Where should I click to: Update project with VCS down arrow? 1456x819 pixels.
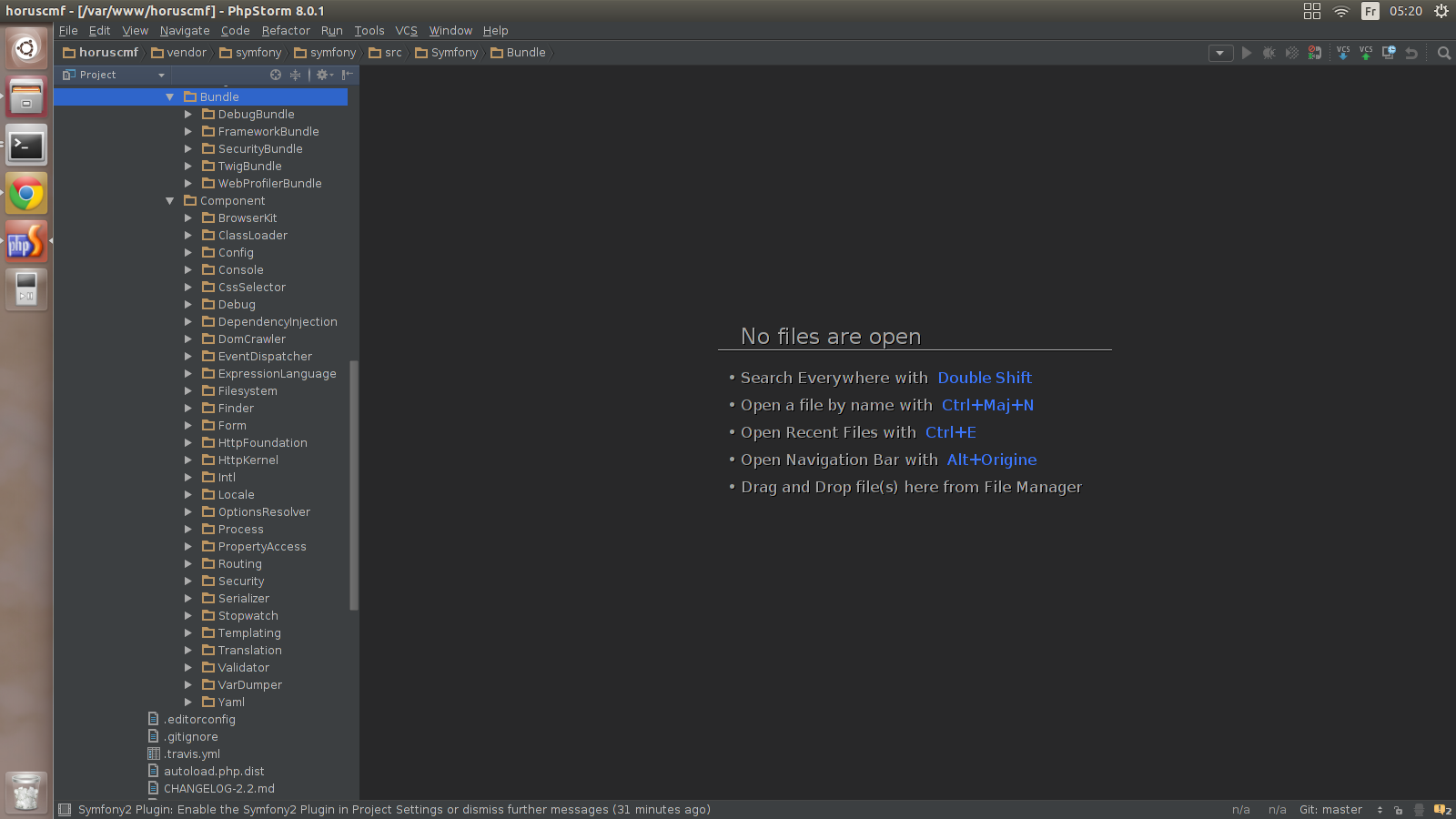point(1343,53)
